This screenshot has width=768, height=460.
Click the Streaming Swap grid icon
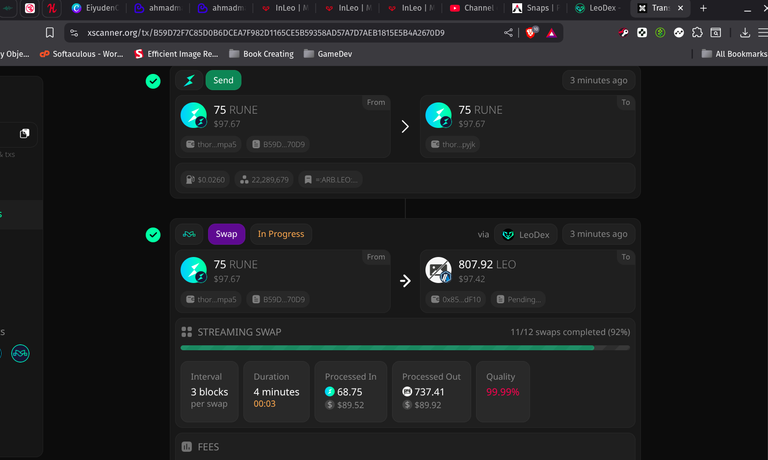point(187,332)
